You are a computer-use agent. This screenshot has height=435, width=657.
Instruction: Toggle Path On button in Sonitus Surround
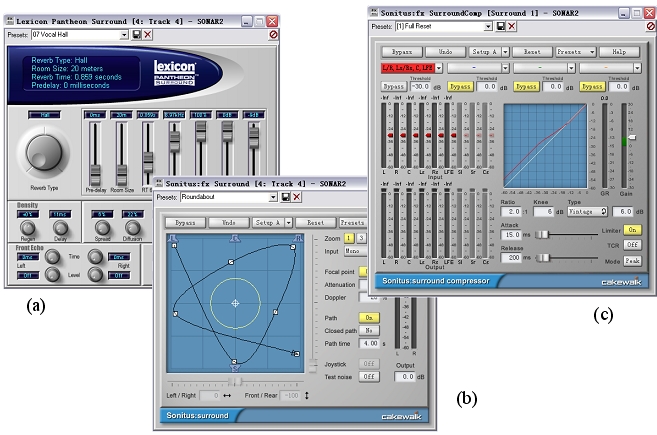click(369, 318)
